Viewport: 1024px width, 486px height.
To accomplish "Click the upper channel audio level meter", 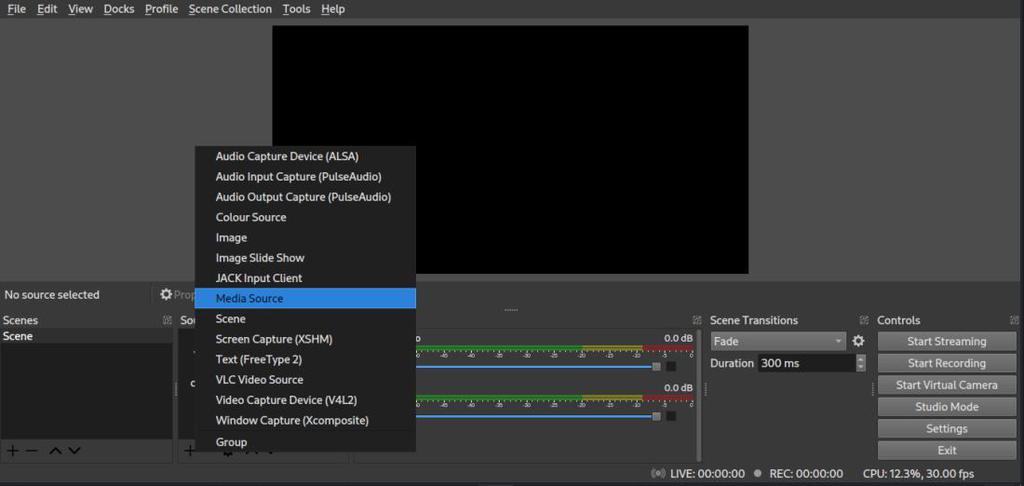I will click(x=554, y=349).
